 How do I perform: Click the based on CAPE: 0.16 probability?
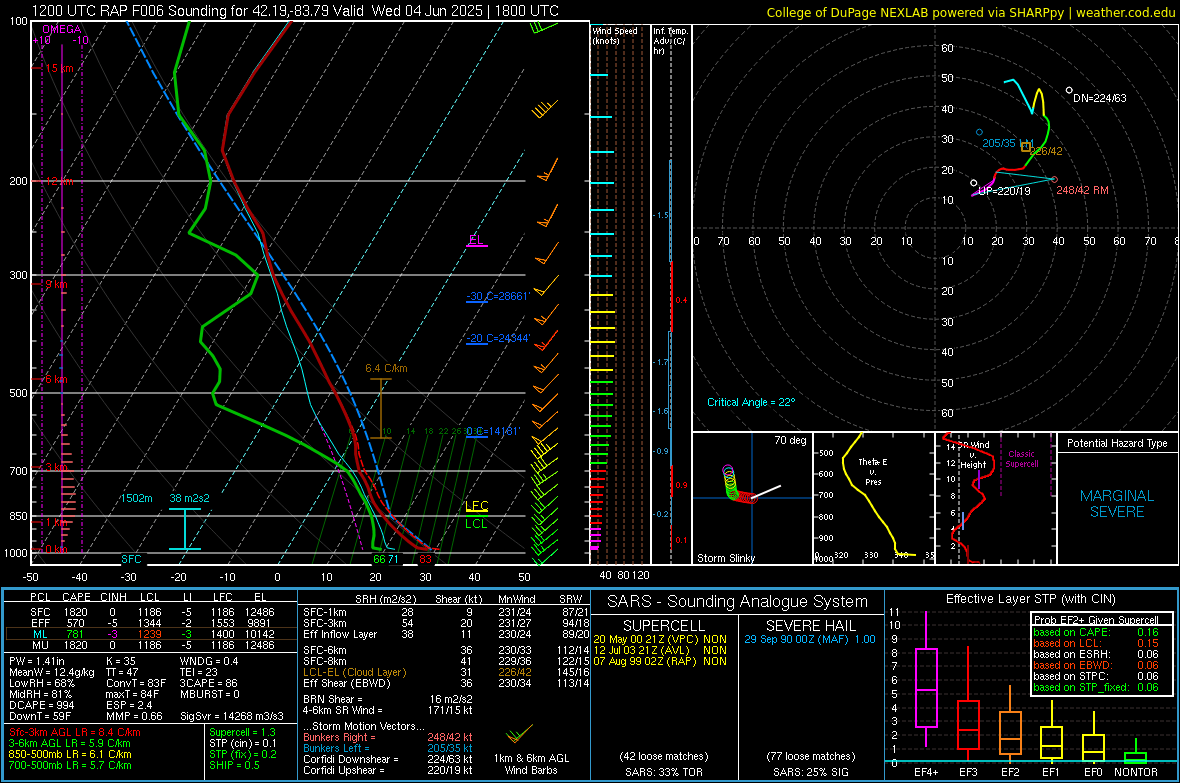point(1096,632)
